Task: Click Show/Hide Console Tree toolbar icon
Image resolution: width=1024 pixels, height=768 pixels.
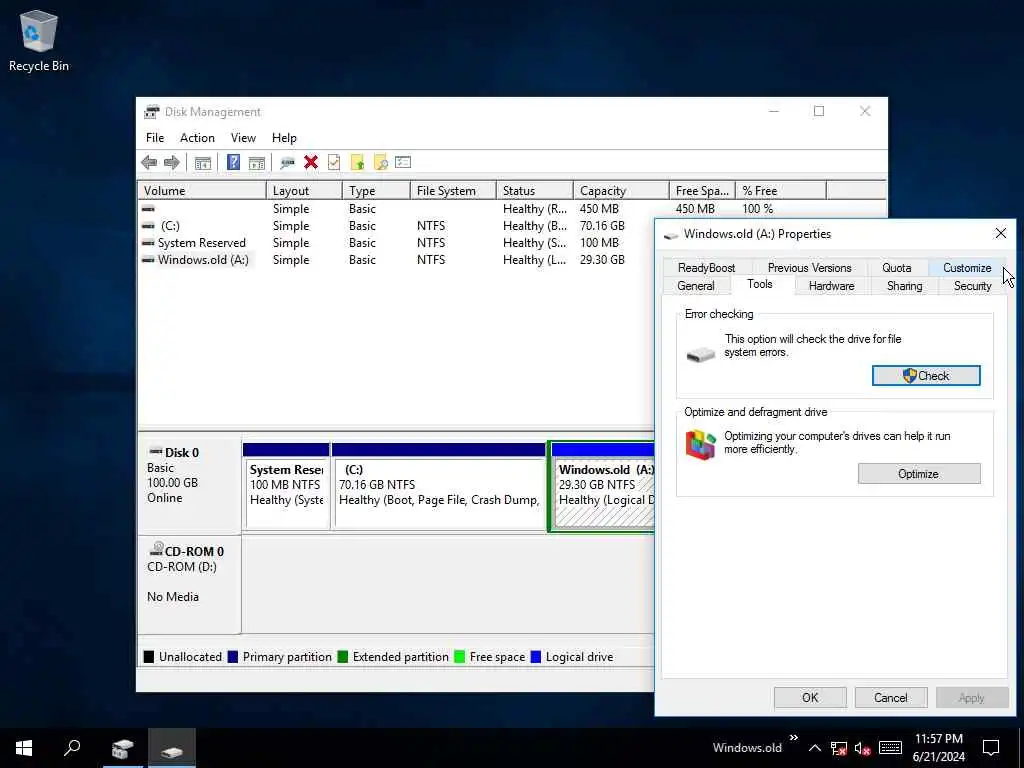Action: click(202, 163)
